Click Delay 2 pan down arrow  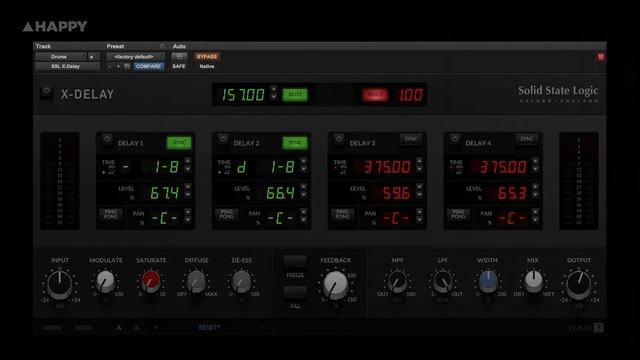304,220
